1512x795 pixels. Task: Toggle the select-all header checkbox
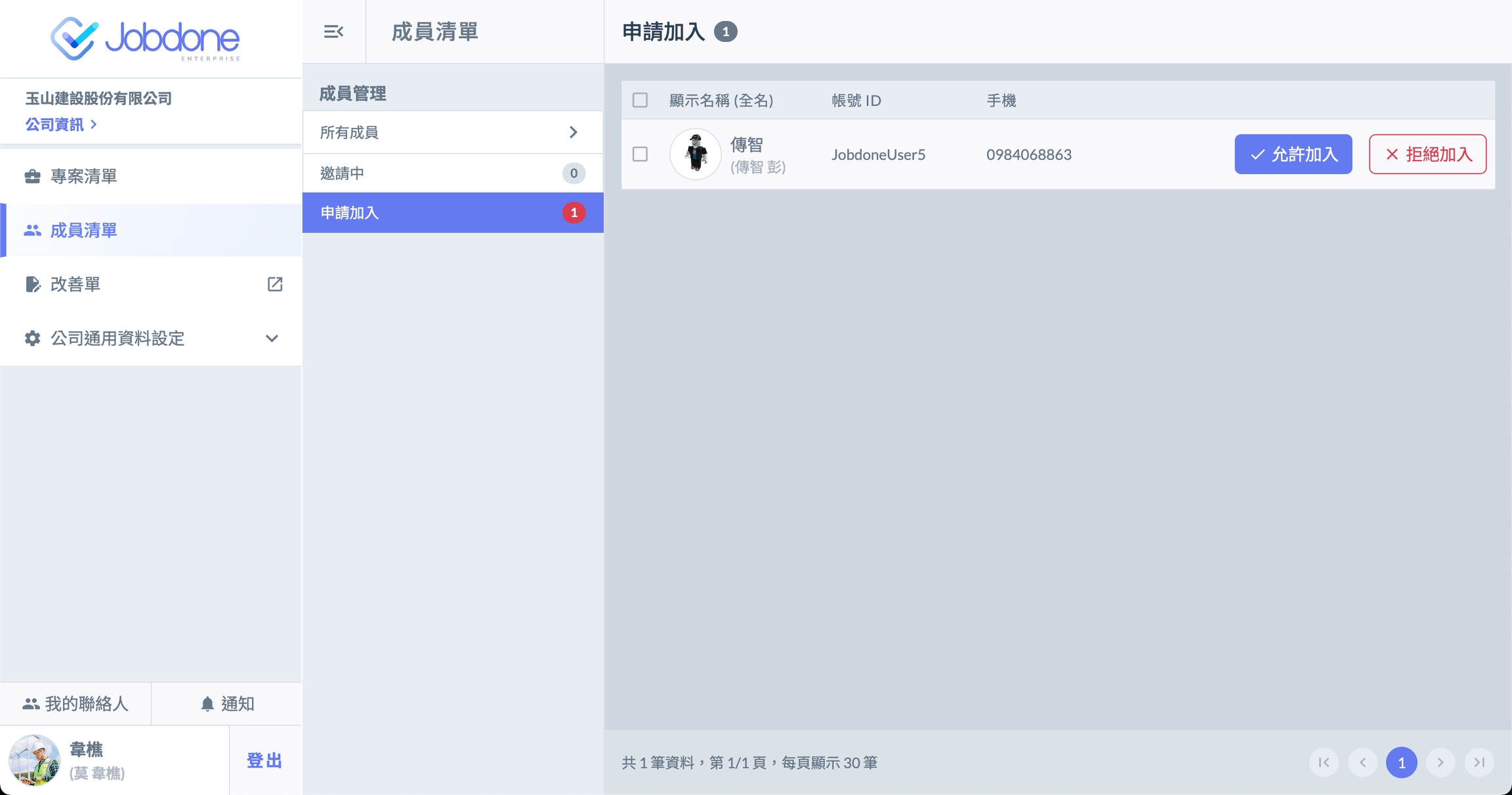coord(640,100)
